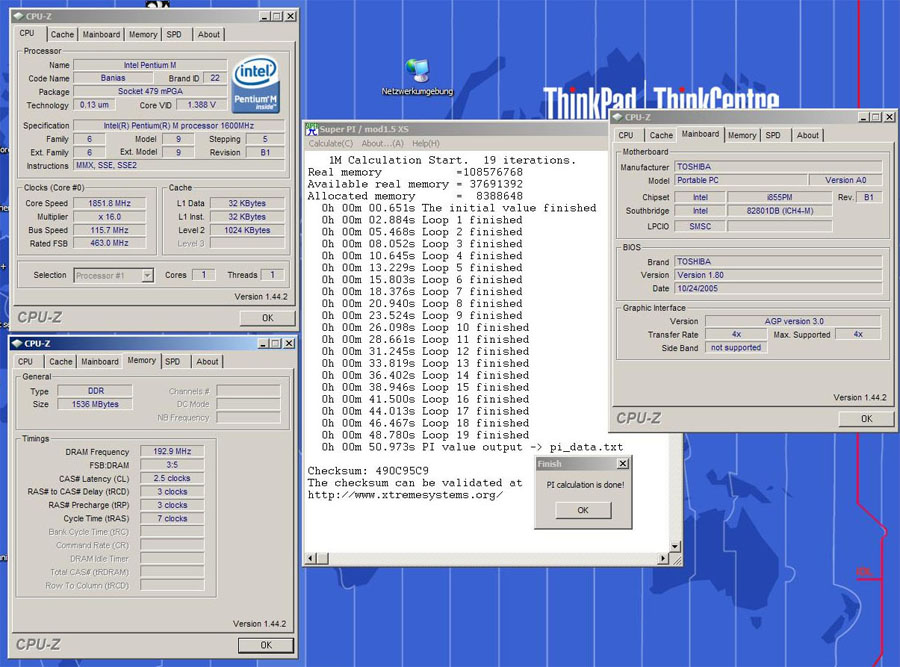Click the Model Portable PC field
The width and height of the screenshot is (900, 667).
click(x=740, y=180)
